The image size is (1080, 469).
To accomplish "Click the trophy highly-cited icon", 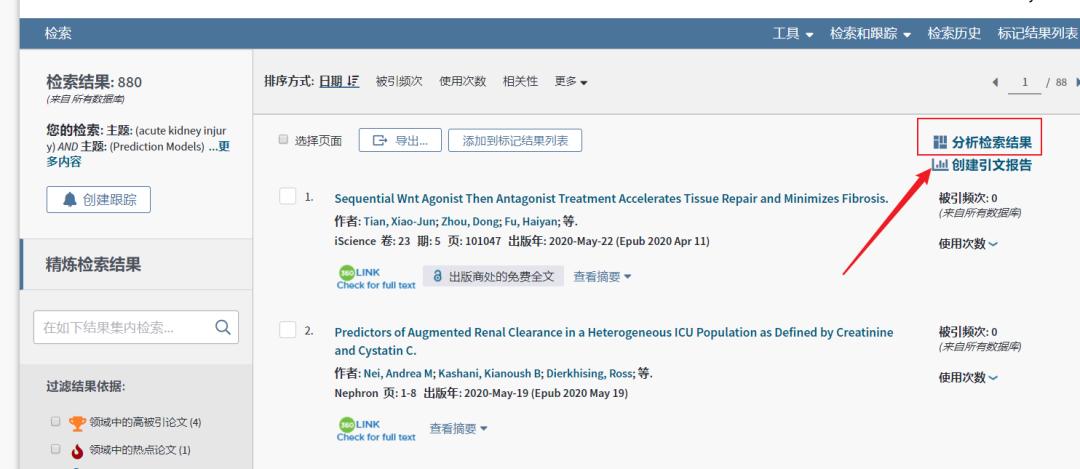I will coord(77,422).
